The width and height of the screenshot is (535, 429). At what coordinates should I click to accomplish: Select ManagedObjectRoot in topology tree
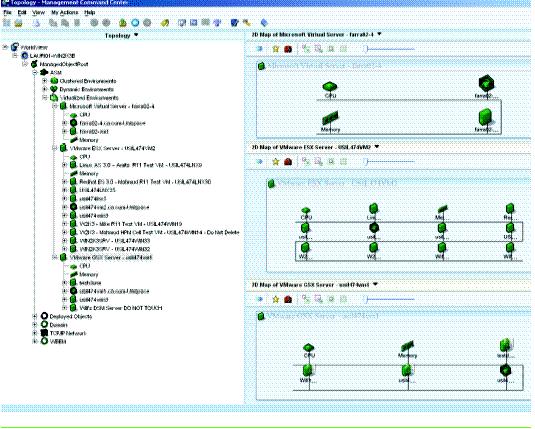pos(64,64)
